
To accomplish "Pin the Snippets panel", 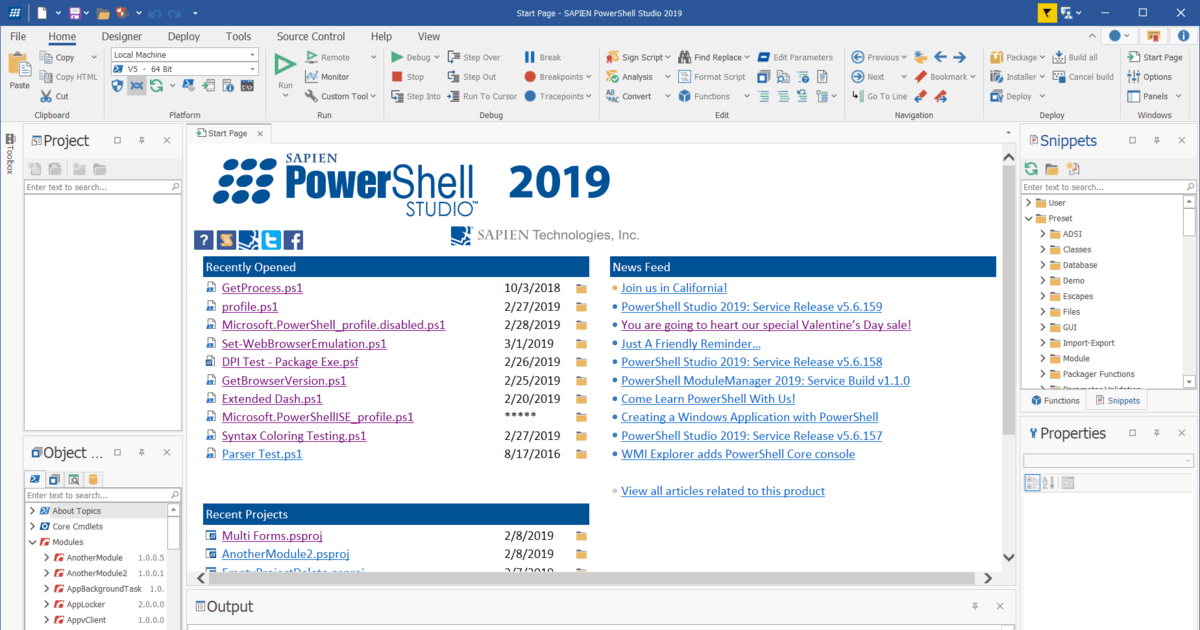I will 1154,140.
